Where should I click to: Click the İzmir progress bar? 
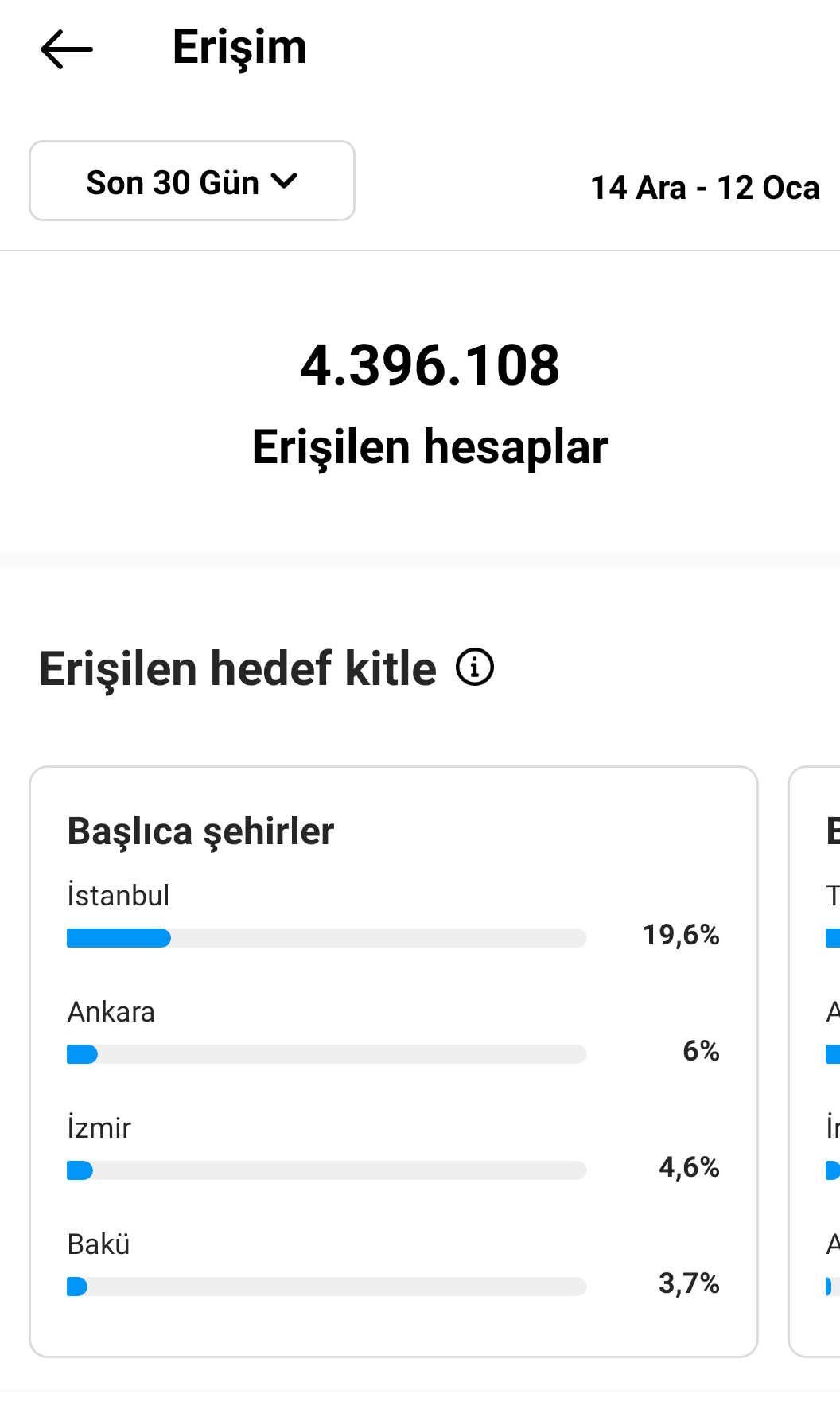click(327, 1170)
